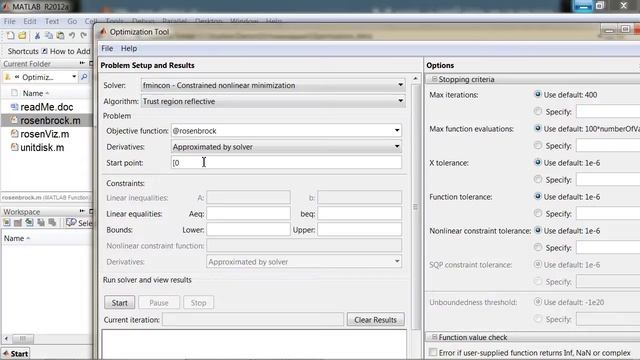This screenshot has height=360, width=640.
Task: Open Objective function dropdown arrow
Action: (x=397, y=131)
